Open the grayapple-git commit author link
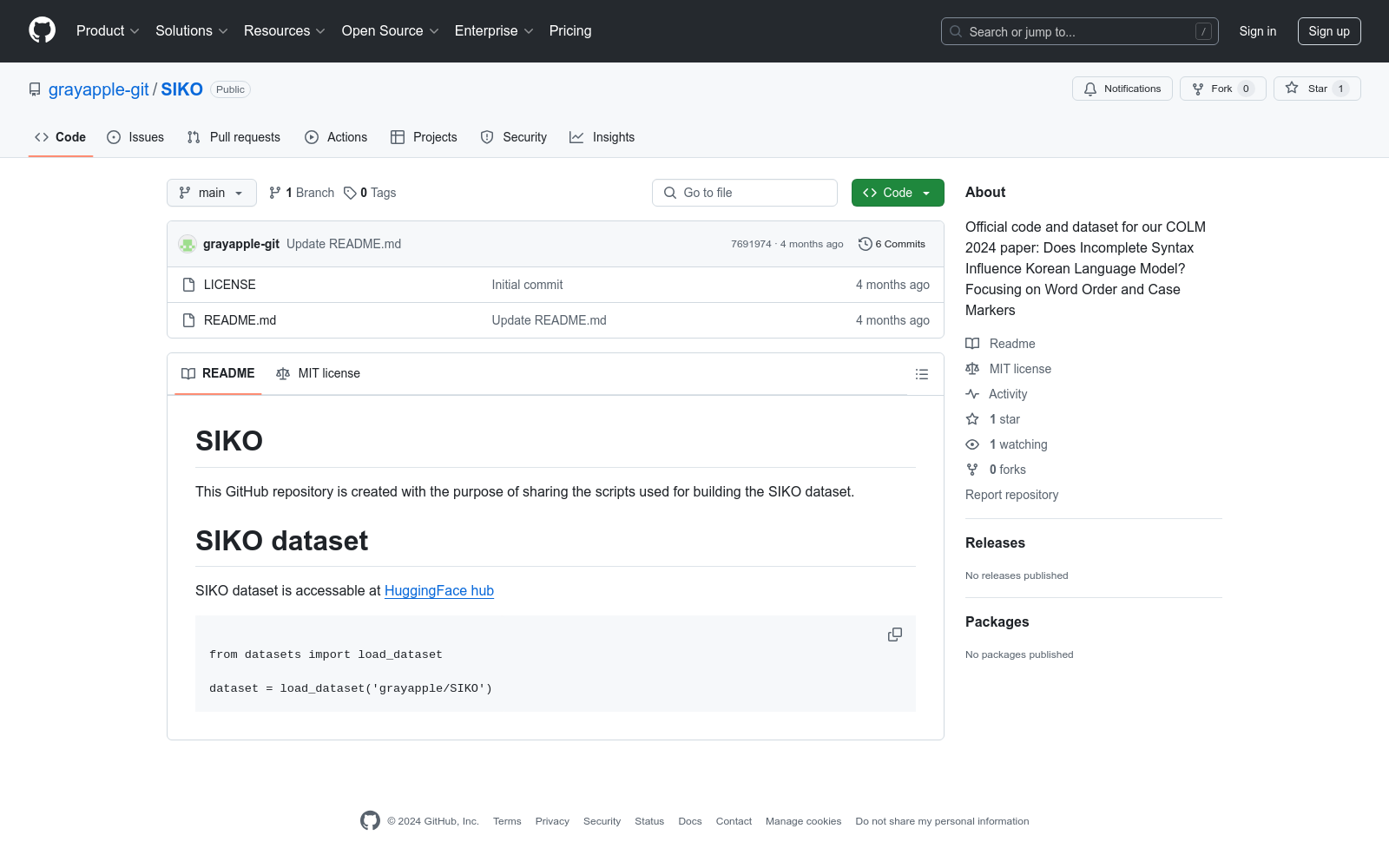This screenshot has height=868, width=1389. (x=241, y=244)
